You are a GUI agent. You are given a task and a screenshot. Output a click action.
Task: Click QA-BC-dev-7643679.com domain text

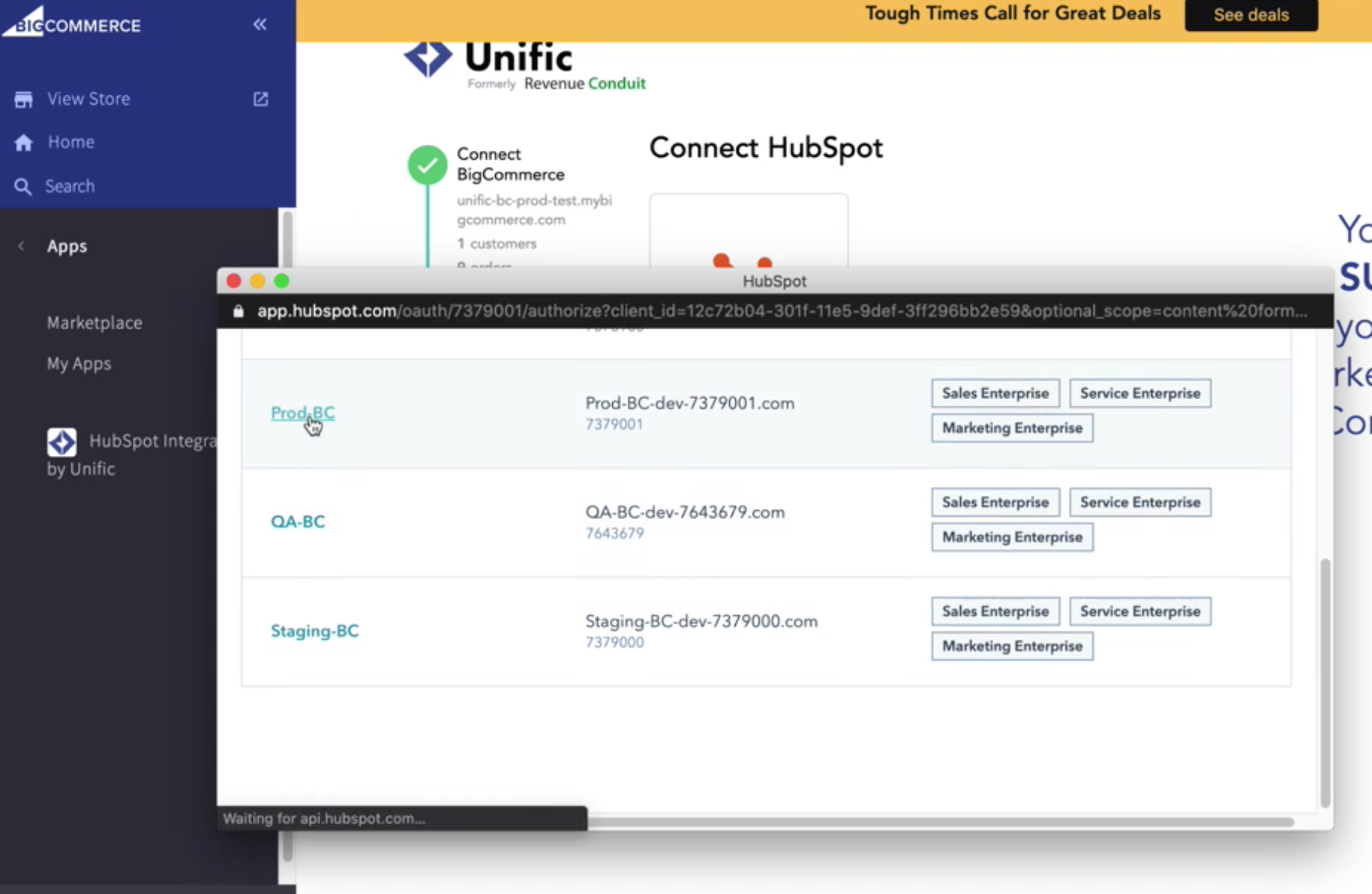(685, 512)
